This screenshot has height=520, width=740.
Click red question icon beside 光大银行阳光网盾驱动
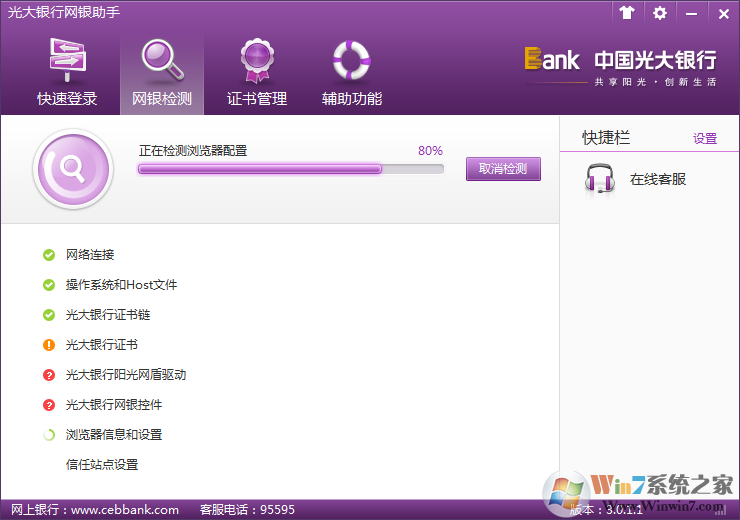click(x=49, y=375)
